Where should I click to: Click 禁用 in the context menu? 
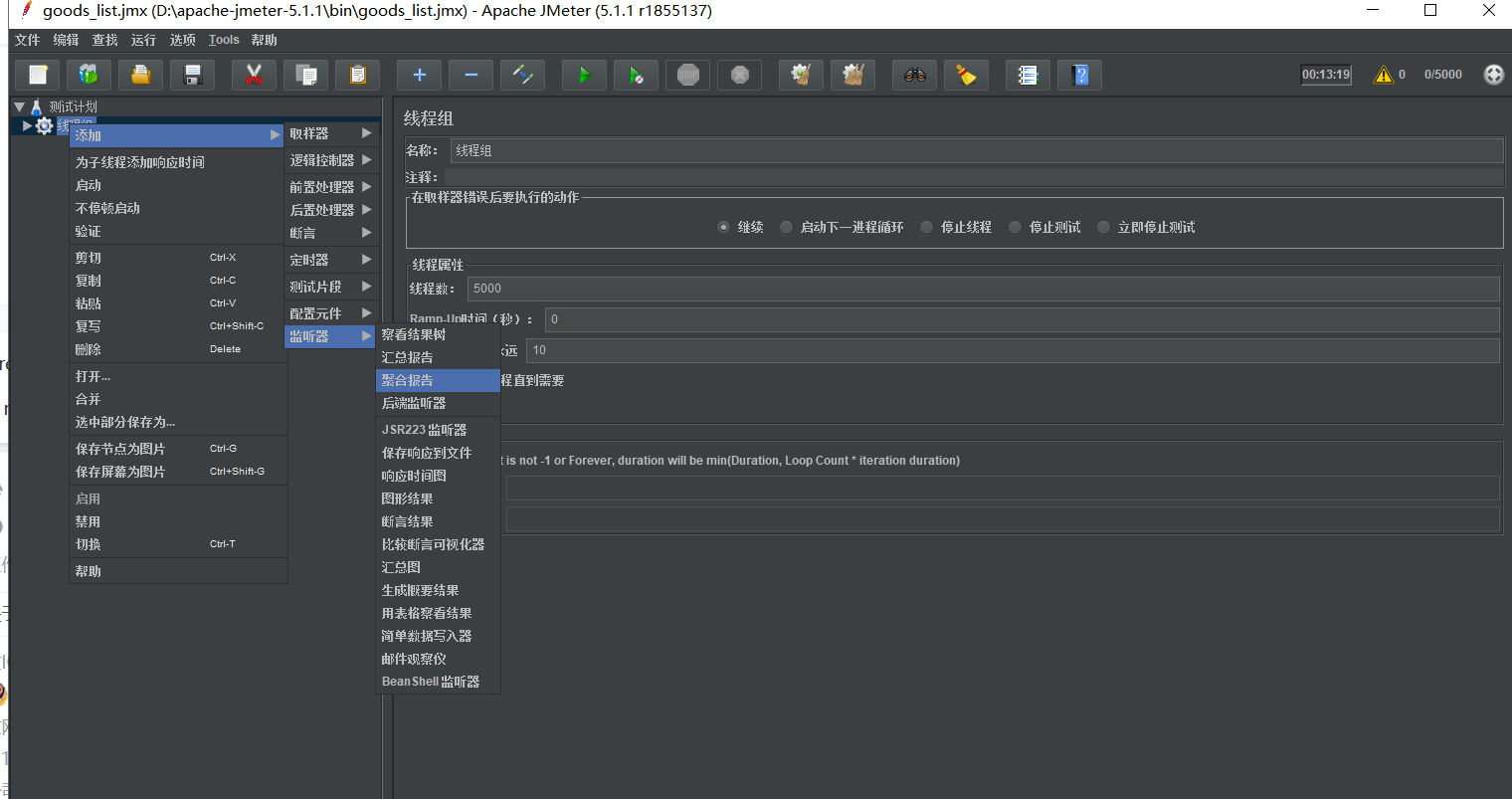pyautogui.click(x=178, y=521)
